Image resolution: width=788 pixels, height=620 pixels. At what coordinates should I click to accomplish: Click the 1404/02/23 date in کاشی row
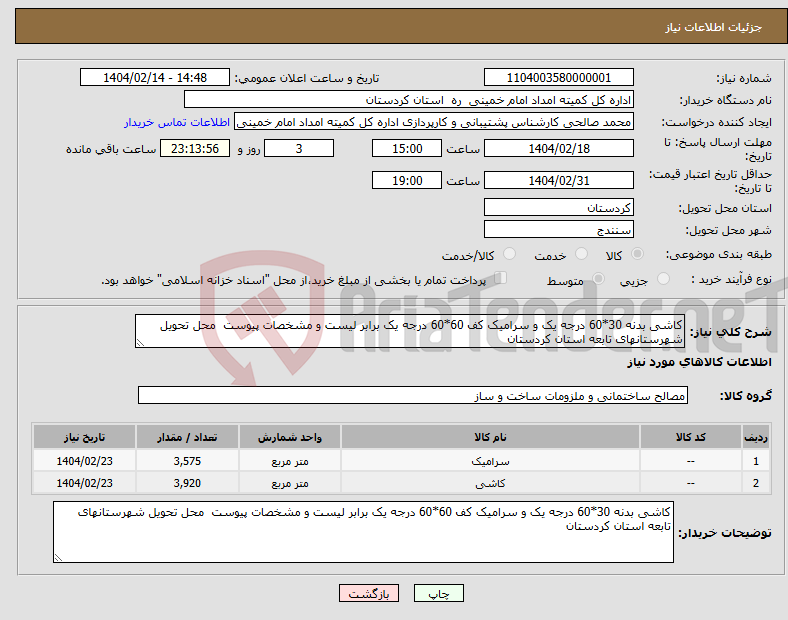(84, 483)
